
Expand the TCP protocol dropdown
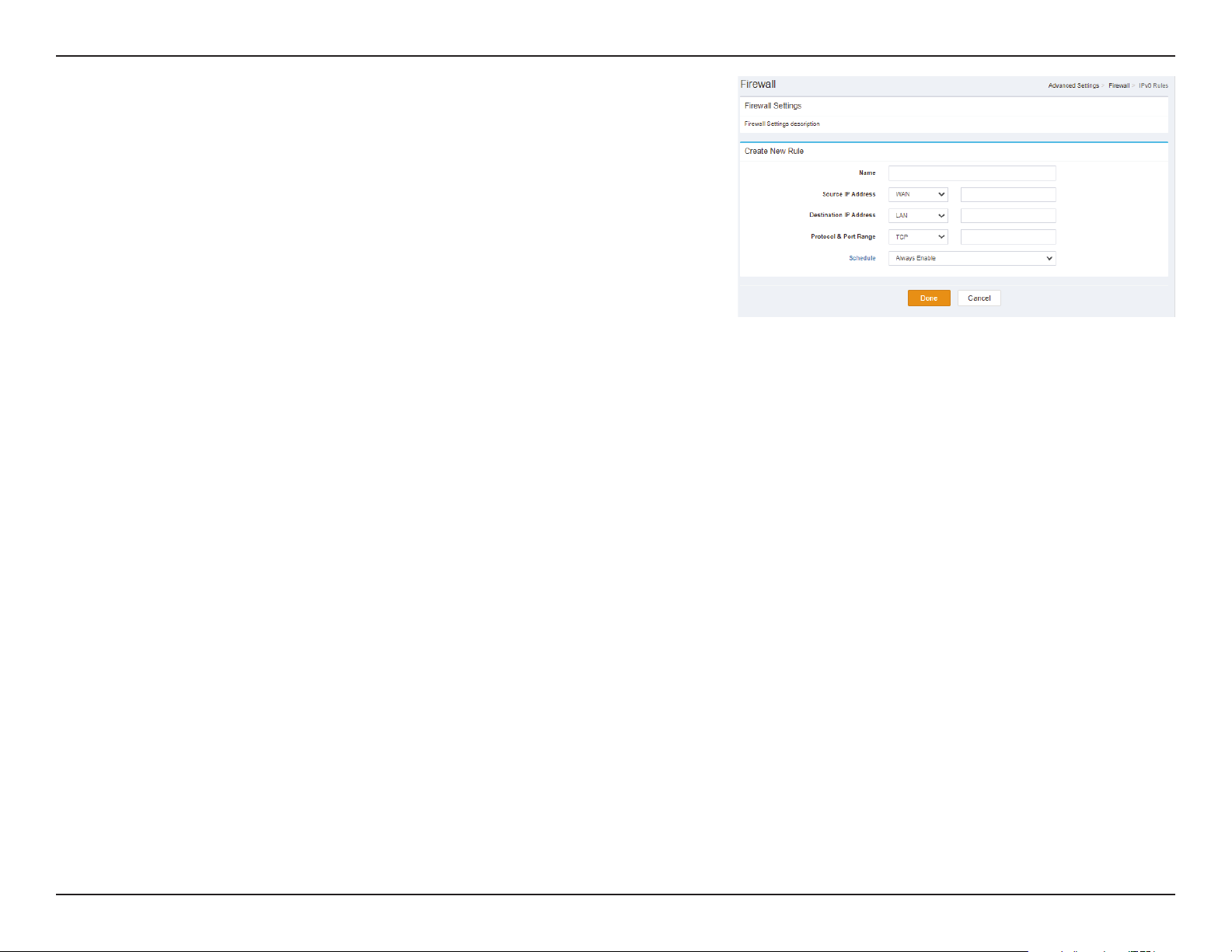(918, 237)
